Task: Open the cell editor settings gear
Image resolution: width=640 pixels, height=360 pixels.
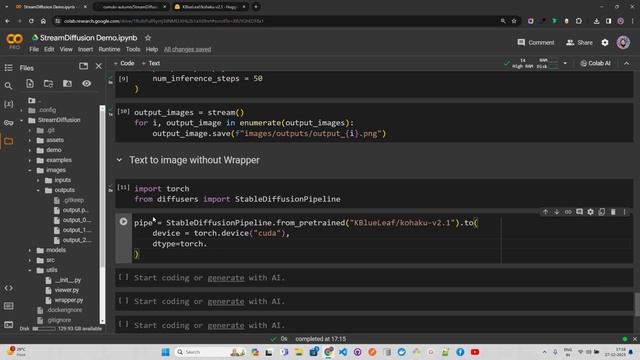Action: pos(590,212)
